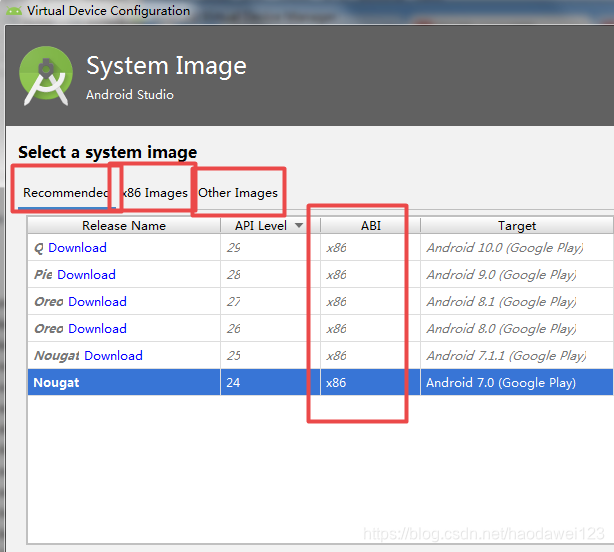Click the Q release name
Image resolution: width=614 pixels, height=552 pixels.
coord(39,248)
